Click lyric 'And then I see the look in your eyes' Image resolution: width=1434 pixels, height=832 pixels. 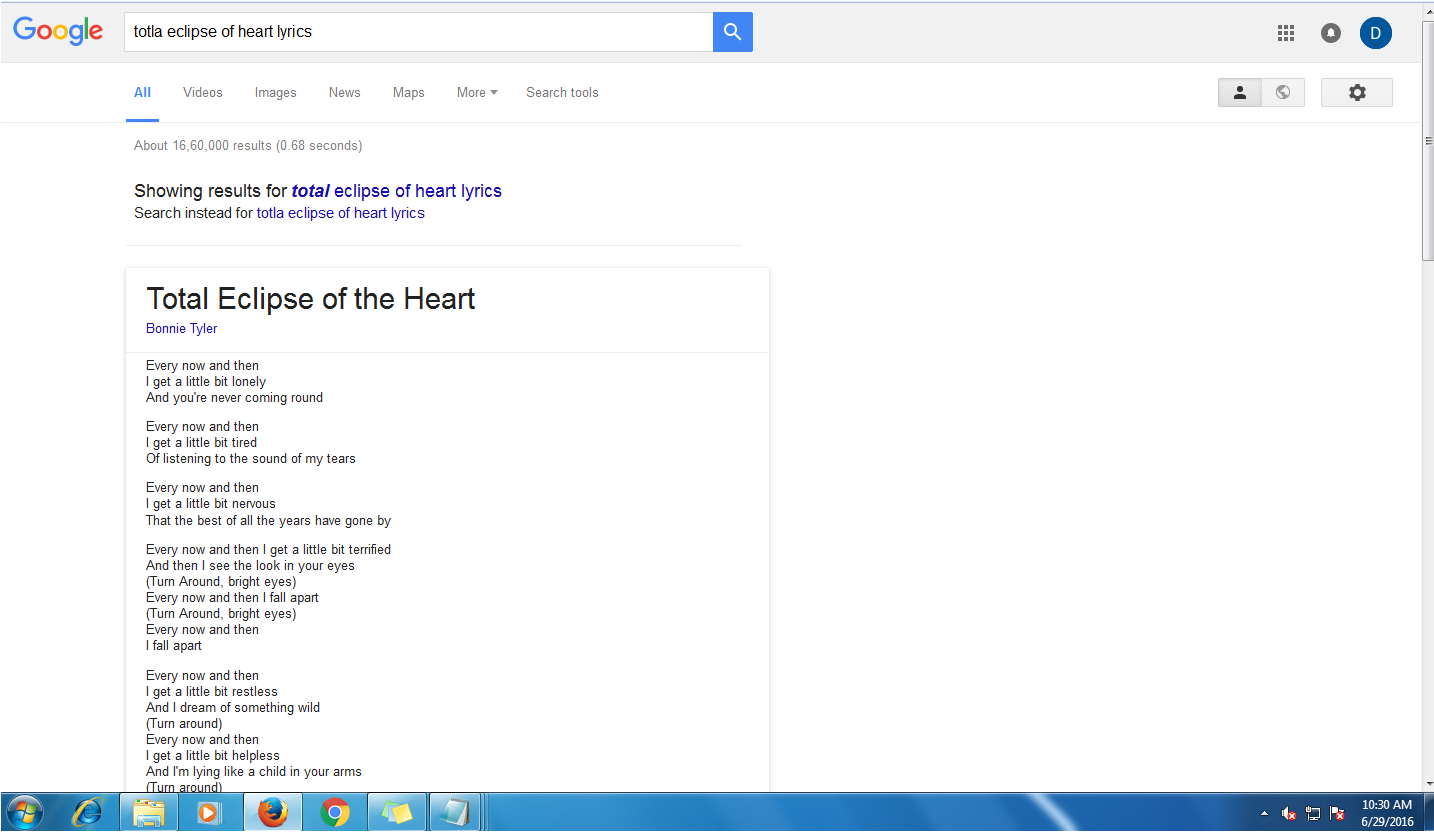click(x=250, y=565)
